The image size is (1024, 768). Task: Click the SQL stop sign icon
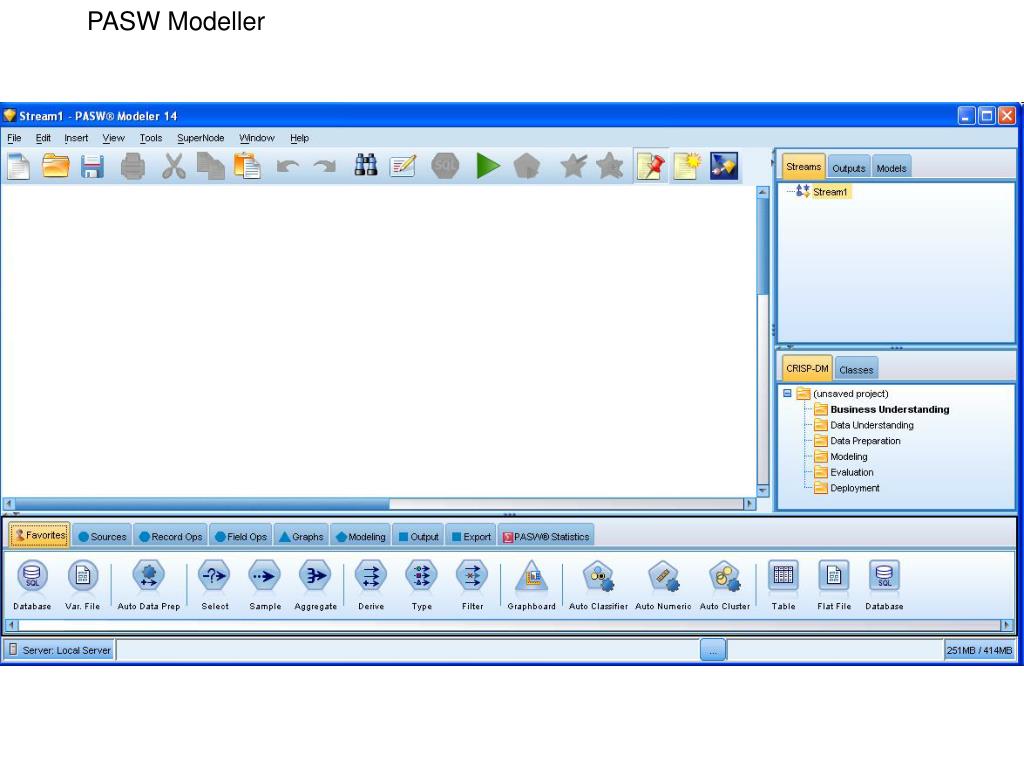[445, 166]
